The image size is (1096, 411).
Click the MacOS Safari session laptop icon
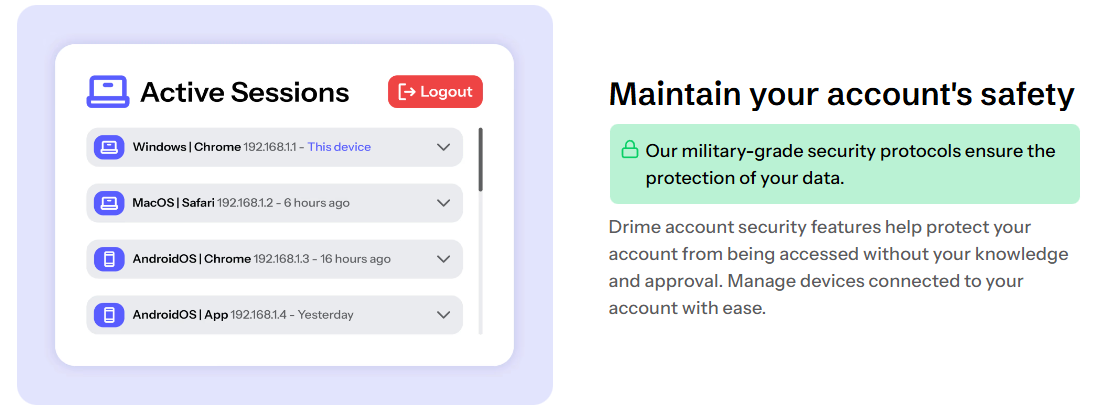pyautogui.click(x=109, y=203)
